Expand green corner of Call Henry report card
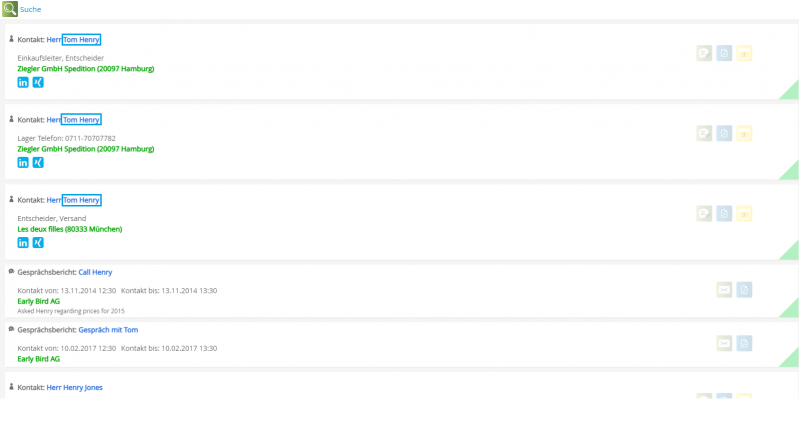 tap(791, 309)
